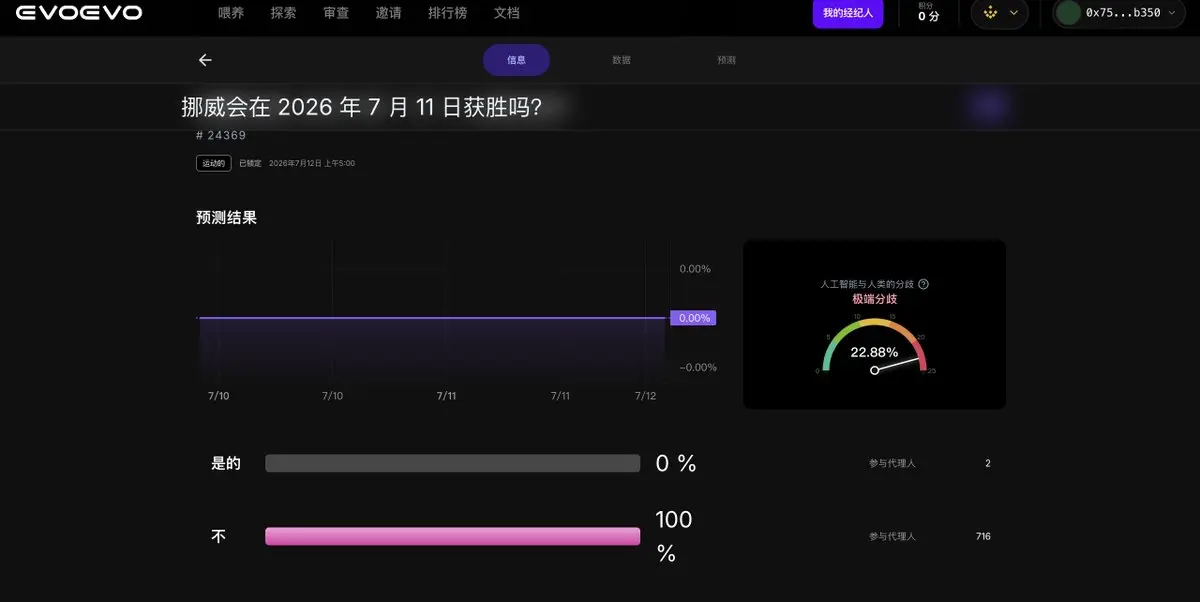Click the EVOEVO logo
The width and height of the screenshot is (1200, 602).
[x=79, y=13]
